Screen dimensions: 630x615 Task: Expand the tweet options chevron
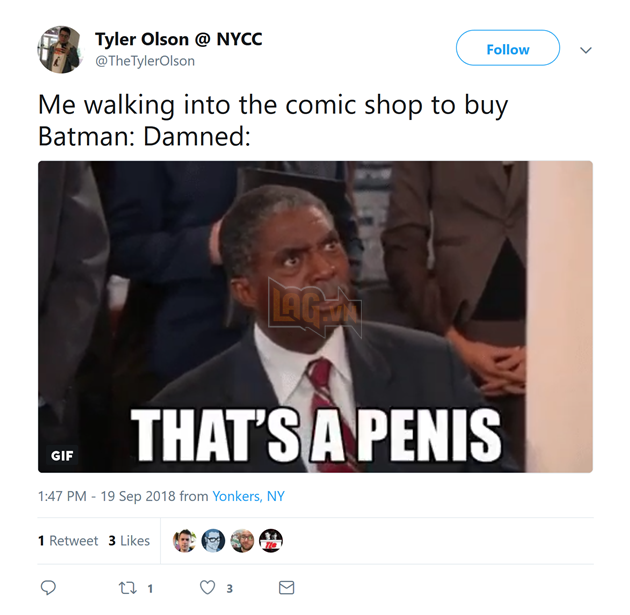click(586, 50)
